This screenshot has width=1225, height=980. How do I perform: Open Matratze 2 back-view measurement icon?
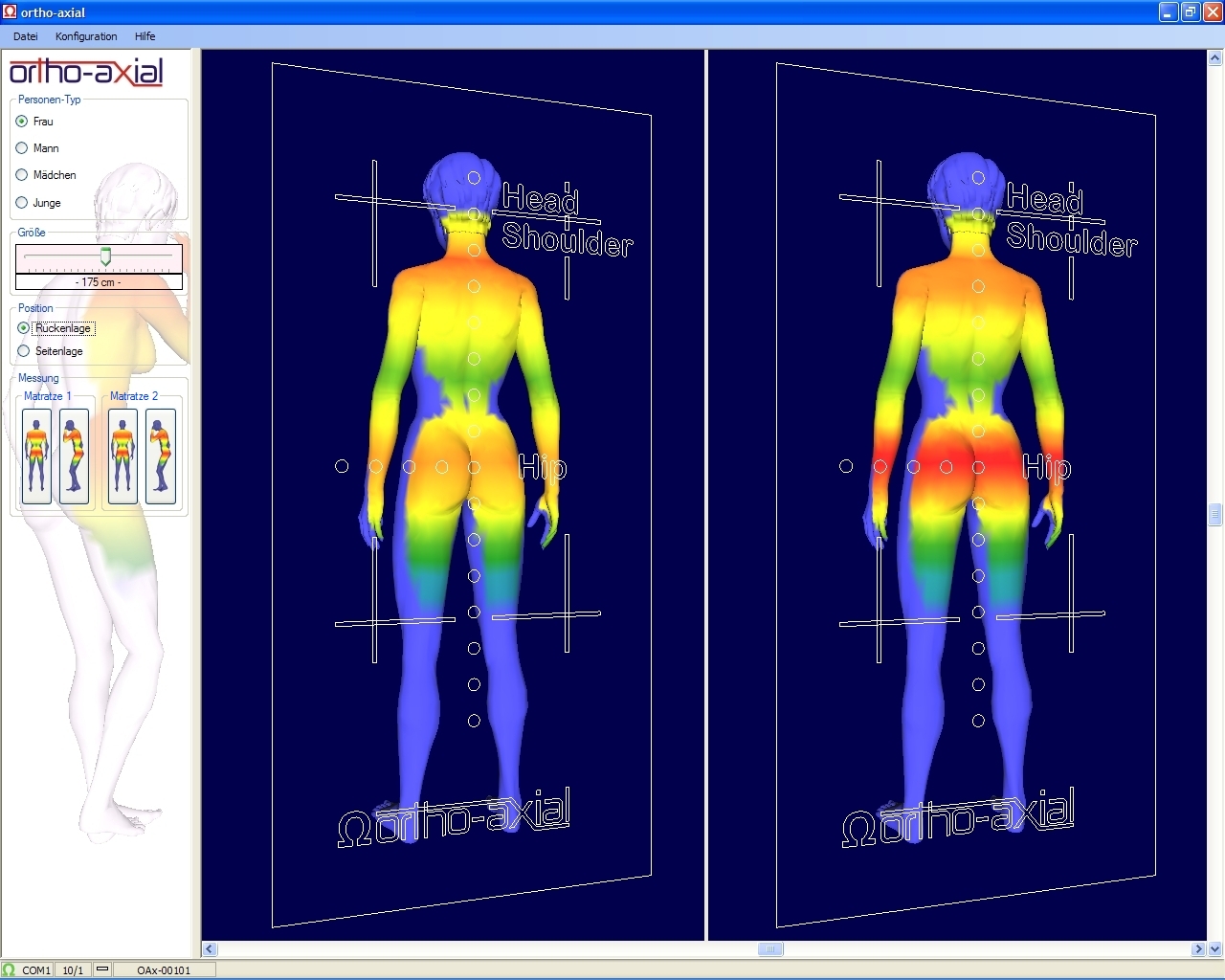[122, 456]
